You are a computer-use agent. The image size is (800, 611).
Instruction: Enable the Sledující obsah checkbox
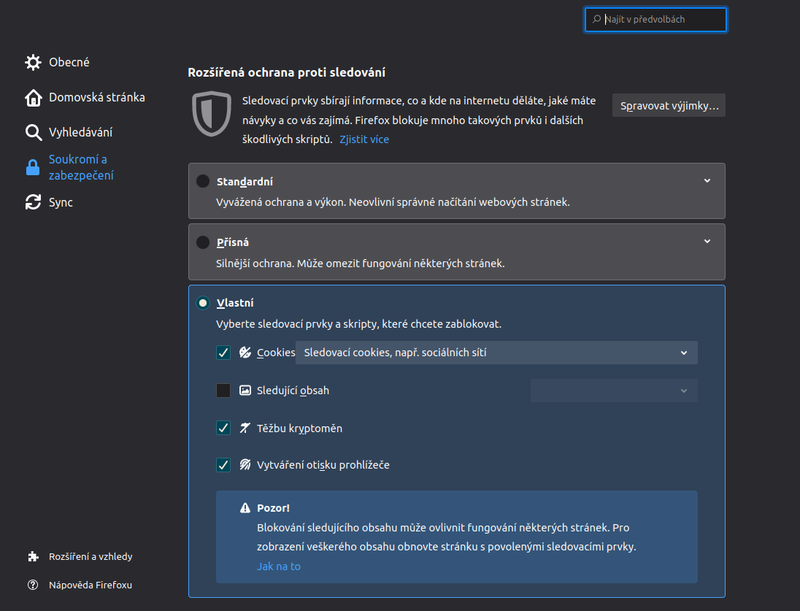(224, 390)
